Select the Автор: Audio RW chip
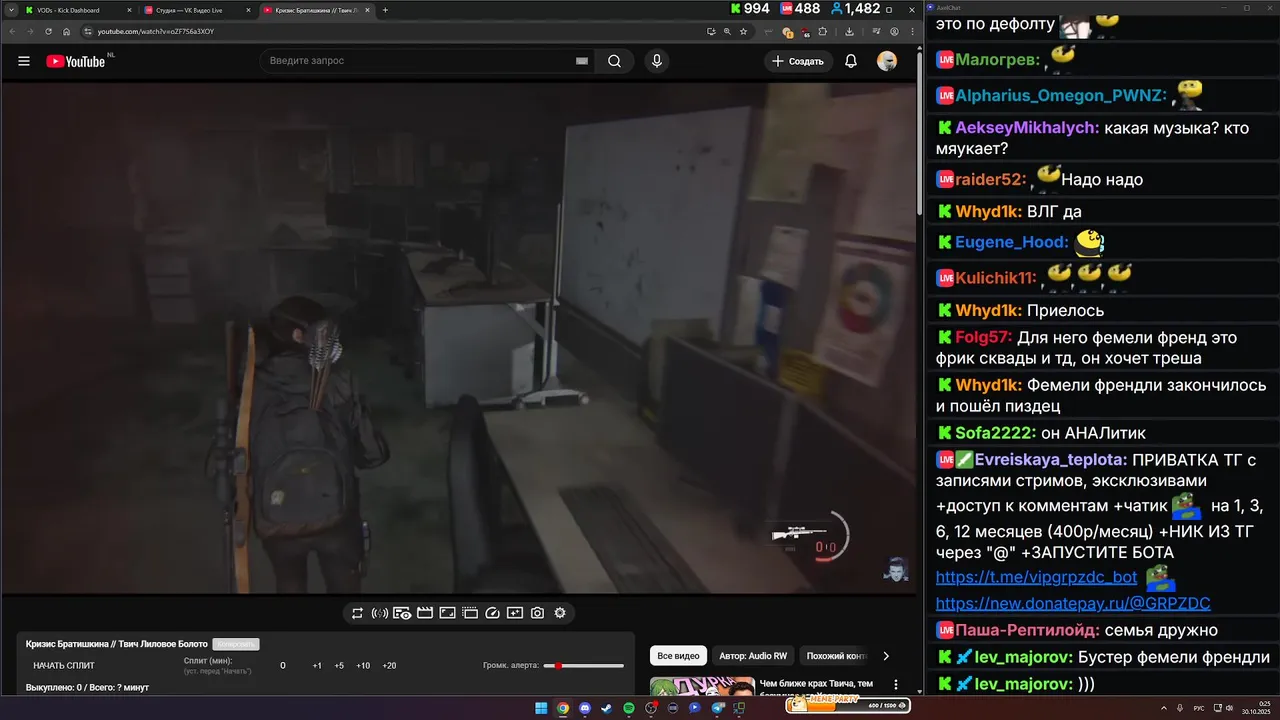Viewport: 1280px width, 720px height. click(x=753, y=656)
